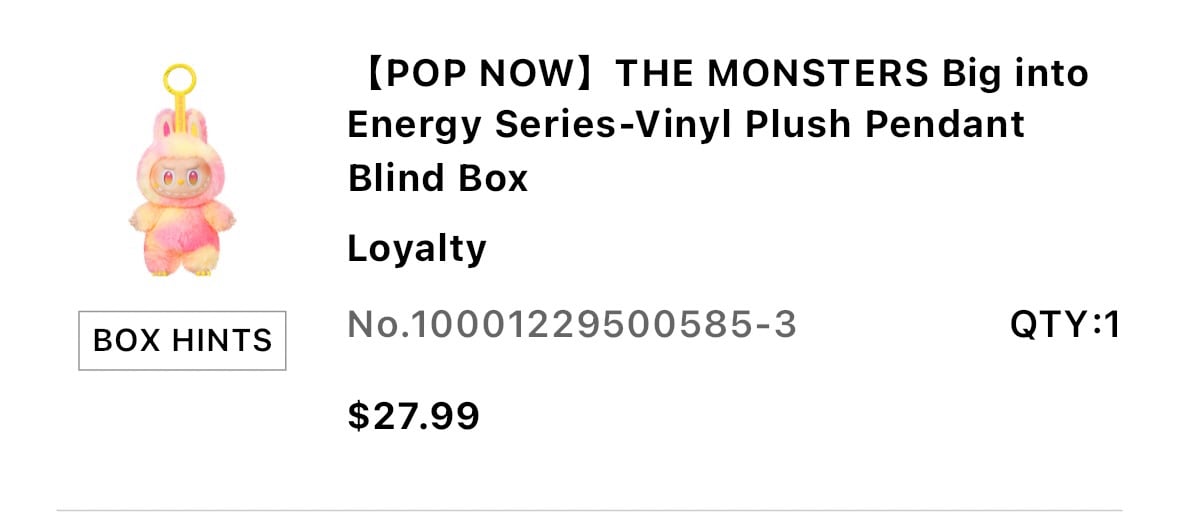Select the Loyalty variant label

[x=417, y=249]
